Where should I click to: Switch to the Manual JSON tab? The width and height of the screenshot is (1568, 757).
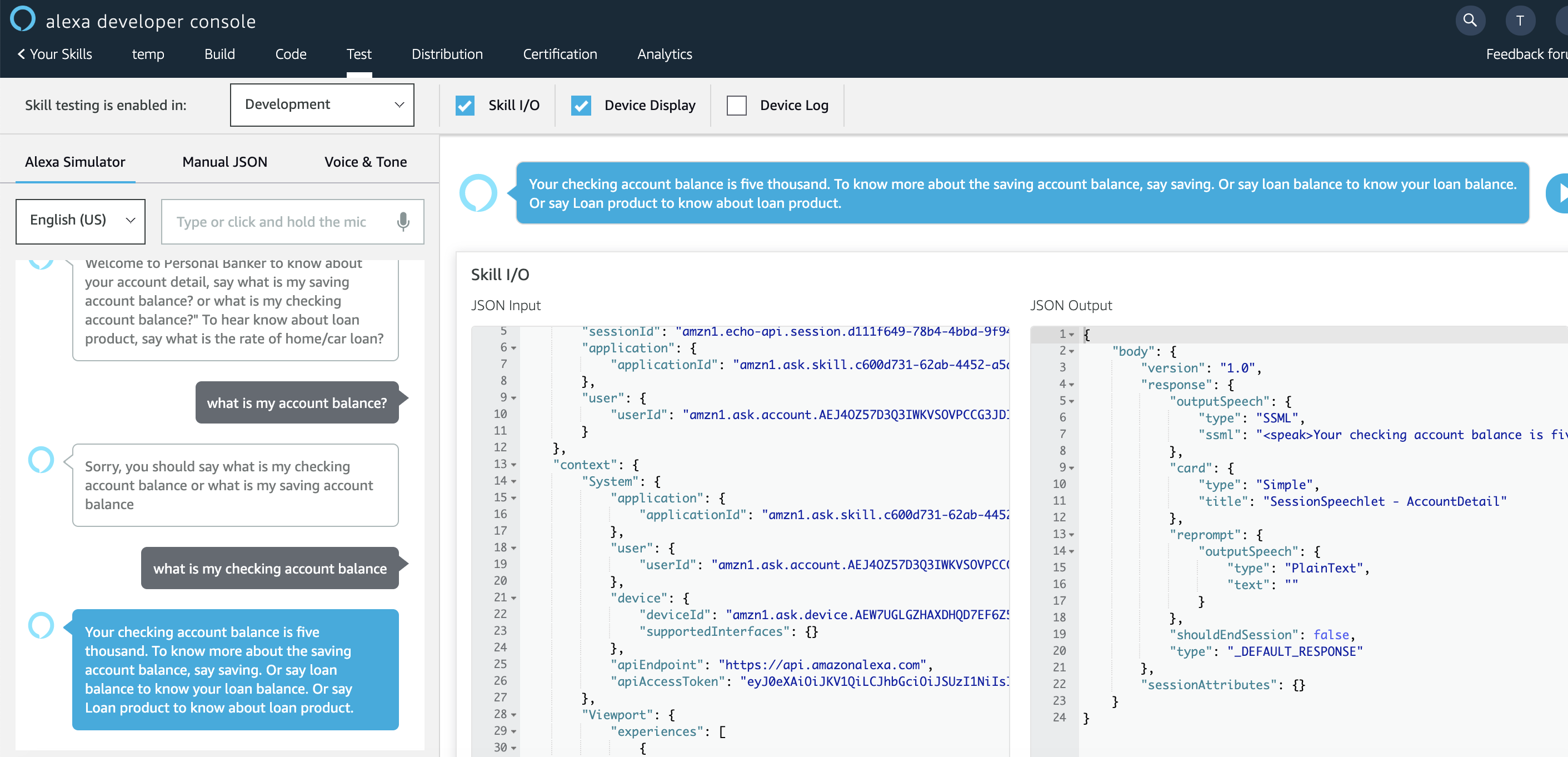[224, 162]
